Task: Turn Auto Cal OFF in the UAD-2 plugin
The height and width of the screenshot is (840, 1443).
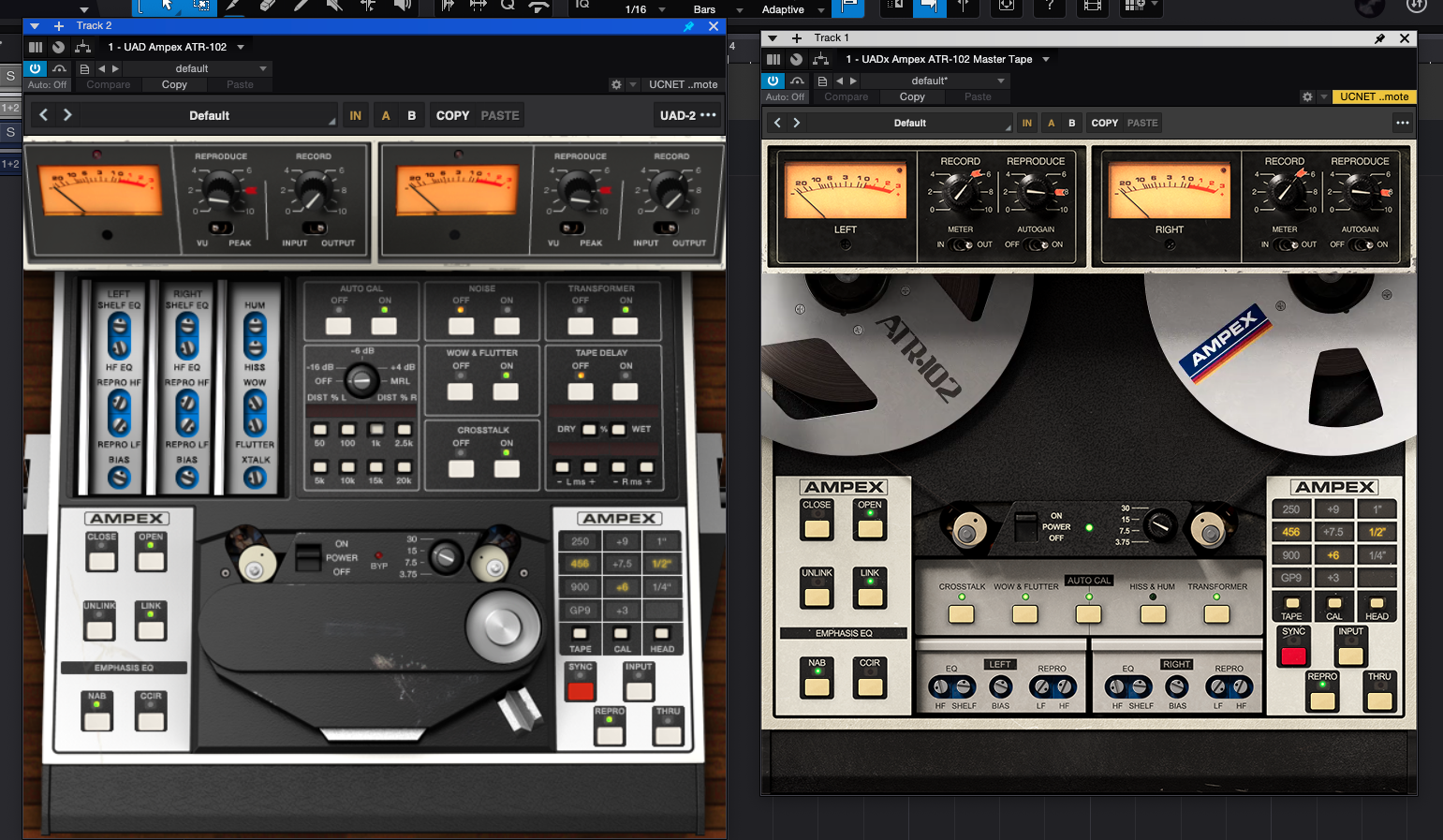Action: 338,326
